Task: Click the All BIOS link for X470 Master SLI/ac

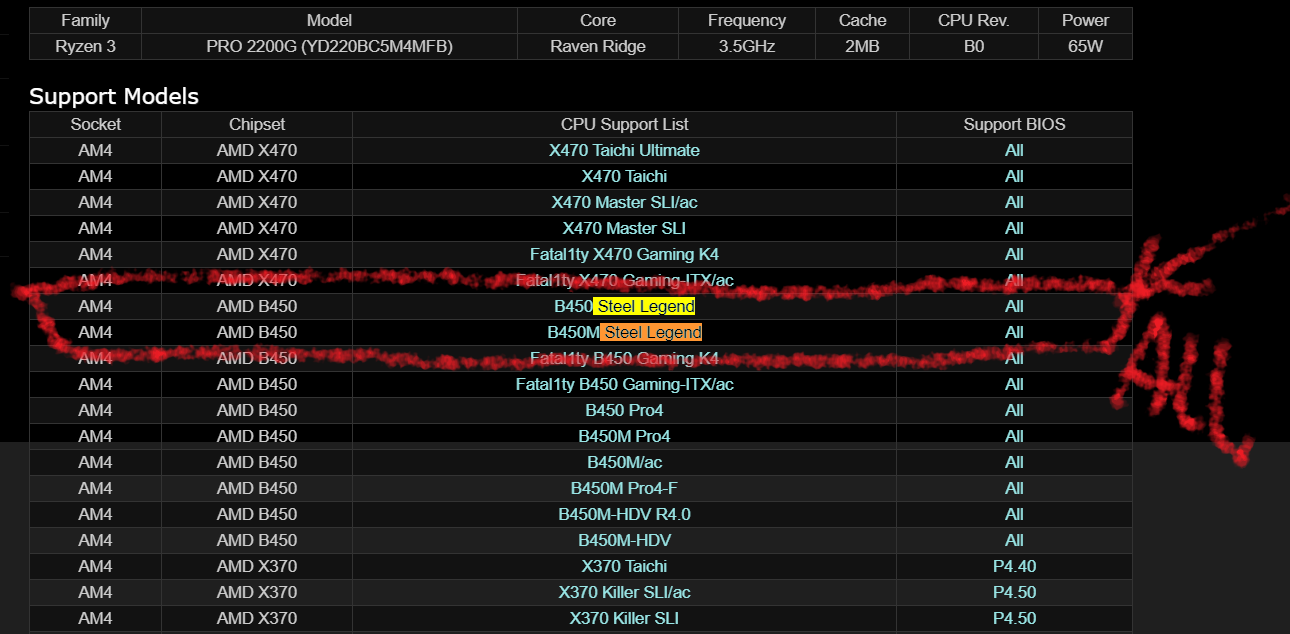Action: 1014,202
